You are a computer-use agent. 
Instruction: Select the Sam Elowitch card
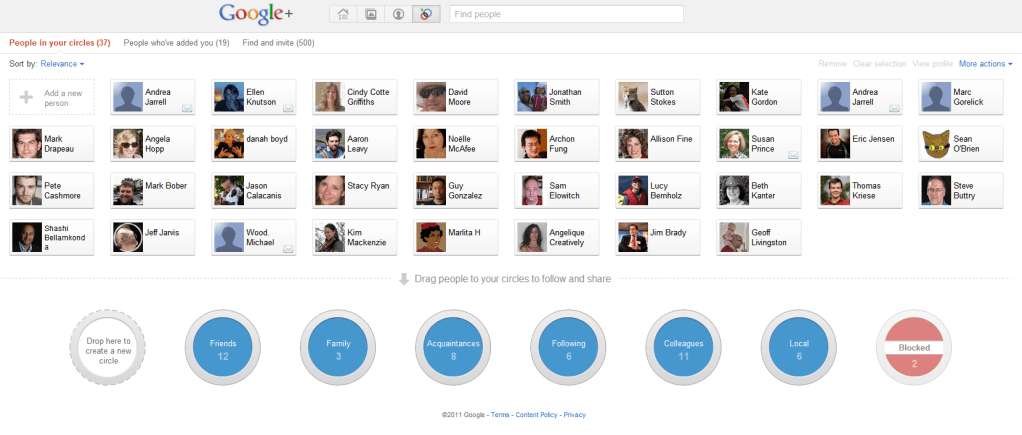[x=557, y=190]
